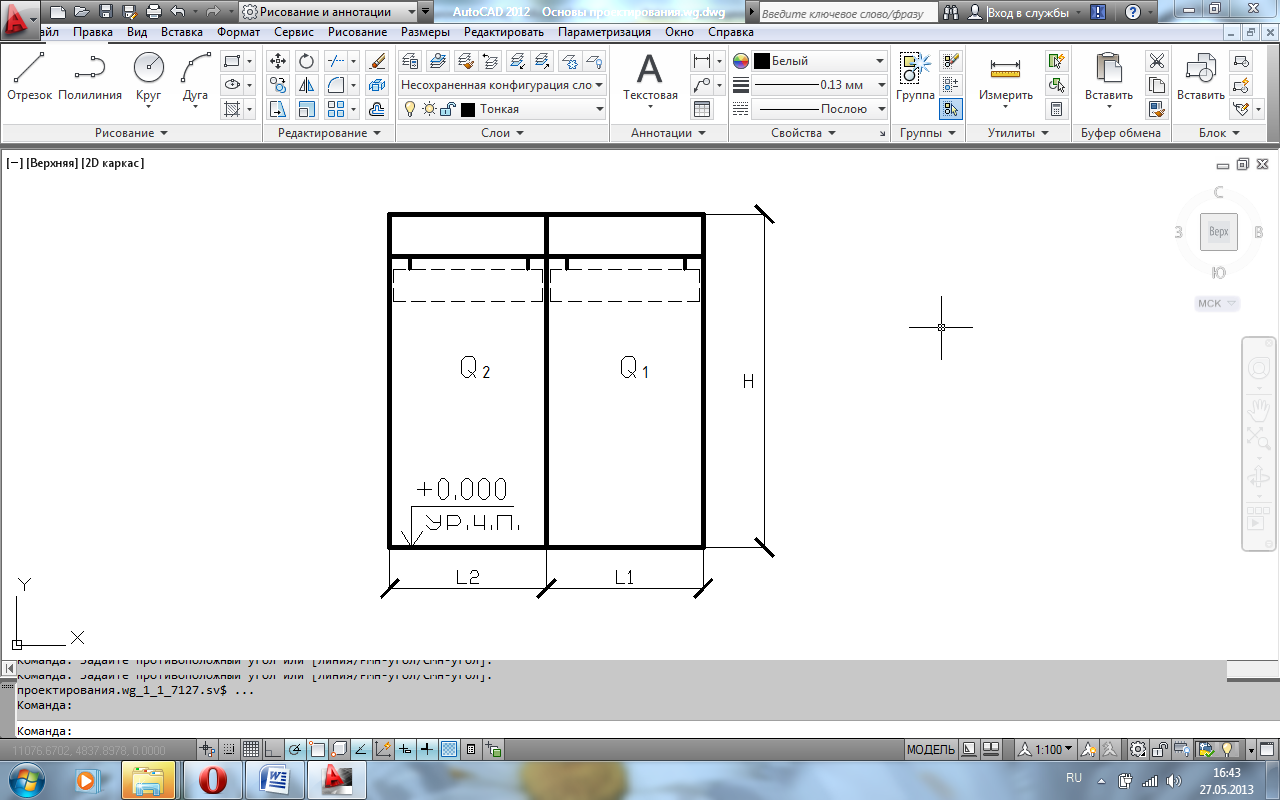The image size is (1280, 800).
Task: Click the Undo arrow icon
Action: (177, 13)
